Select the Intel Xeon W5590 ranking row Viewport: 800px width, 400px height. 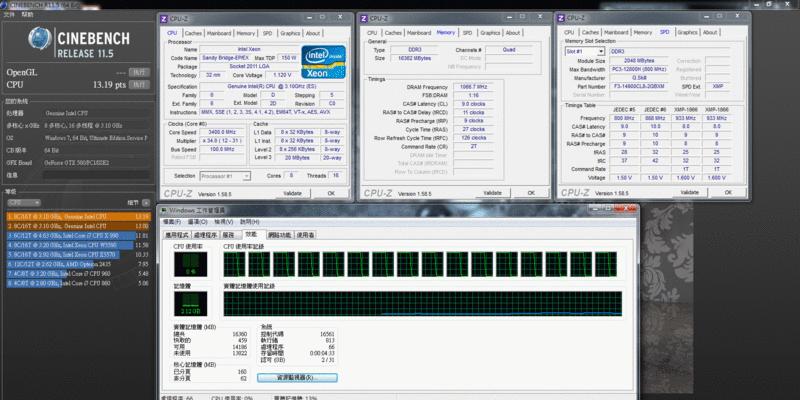(79, 245)
